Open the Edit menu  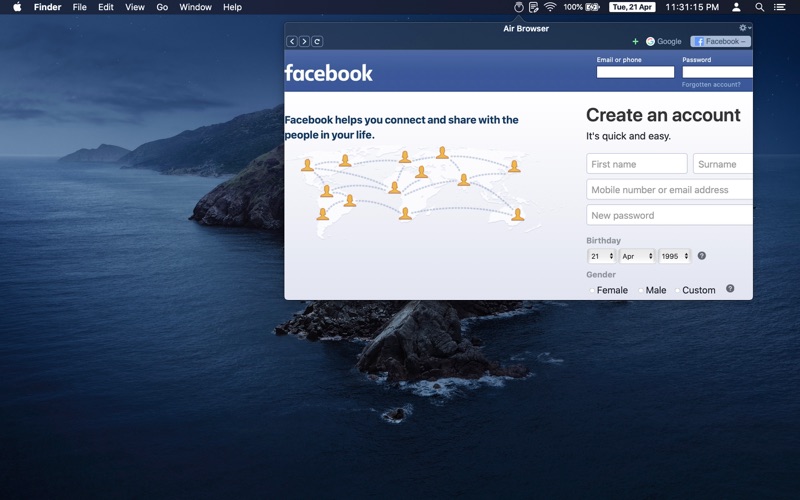tap(106, 7)
